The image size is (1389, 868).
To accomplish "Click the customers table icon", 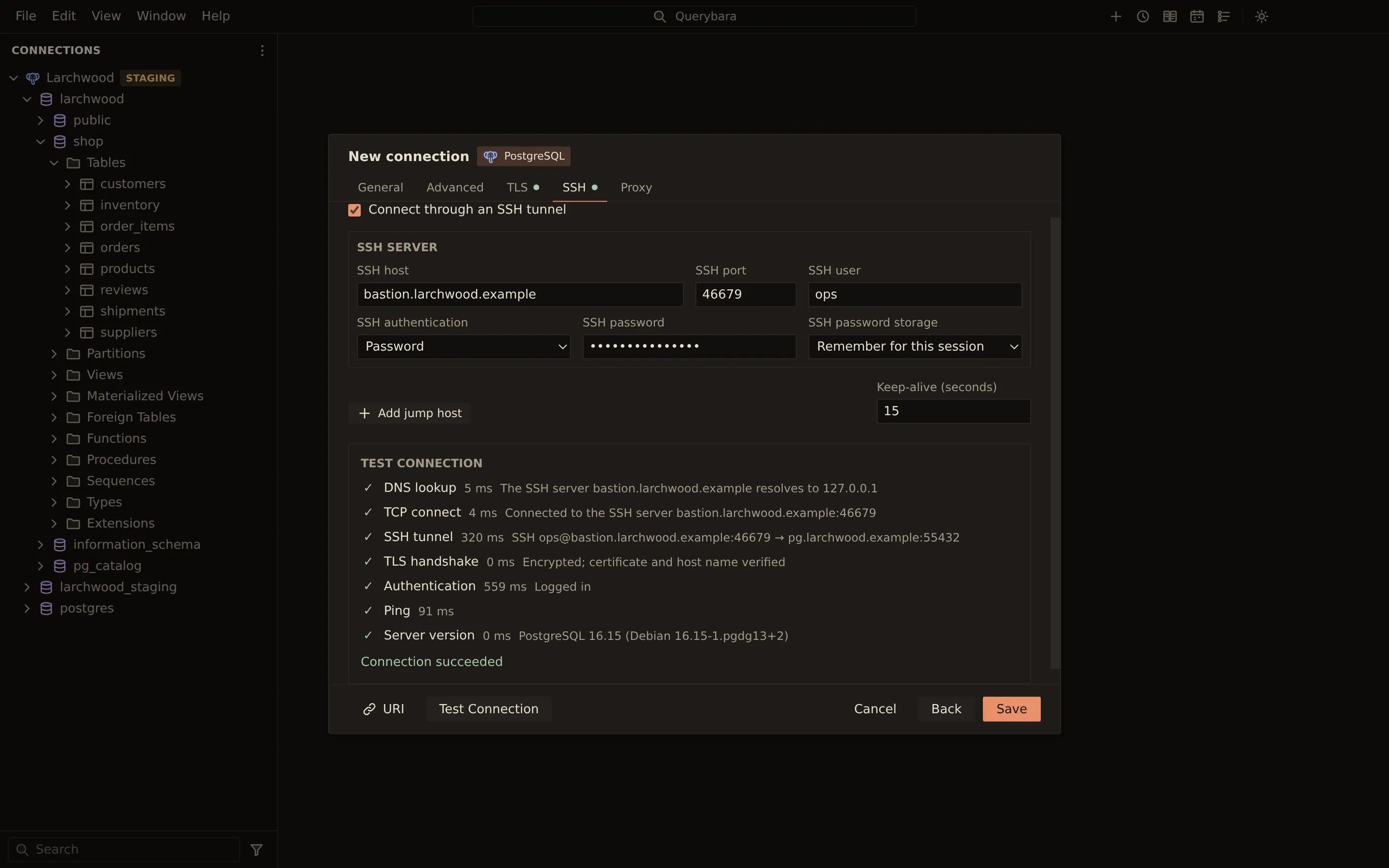I will [x=87, y=184].
